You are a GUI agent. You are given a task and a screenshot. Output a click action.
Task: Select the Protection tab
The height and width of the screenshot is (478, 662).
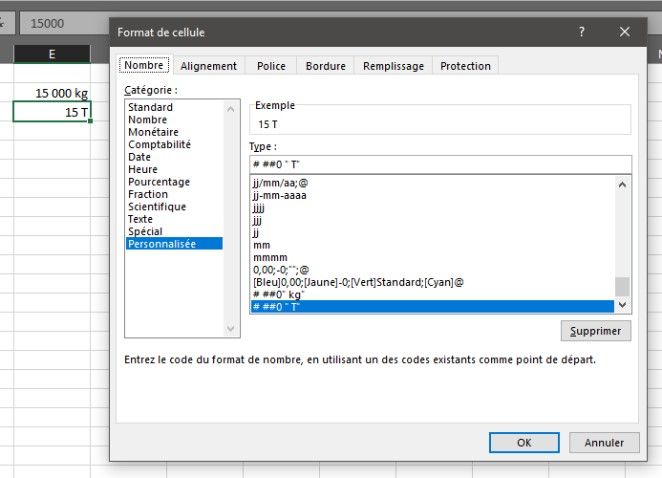pos(465,66)
